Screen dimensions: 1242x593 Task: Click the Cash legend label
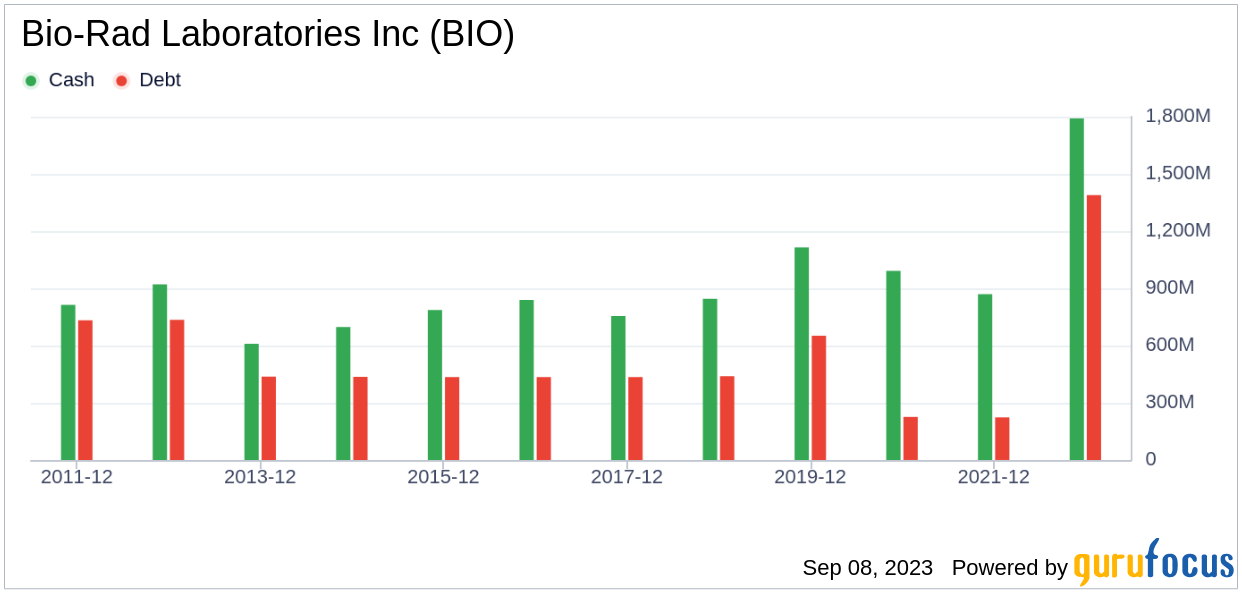pos(71,80)
